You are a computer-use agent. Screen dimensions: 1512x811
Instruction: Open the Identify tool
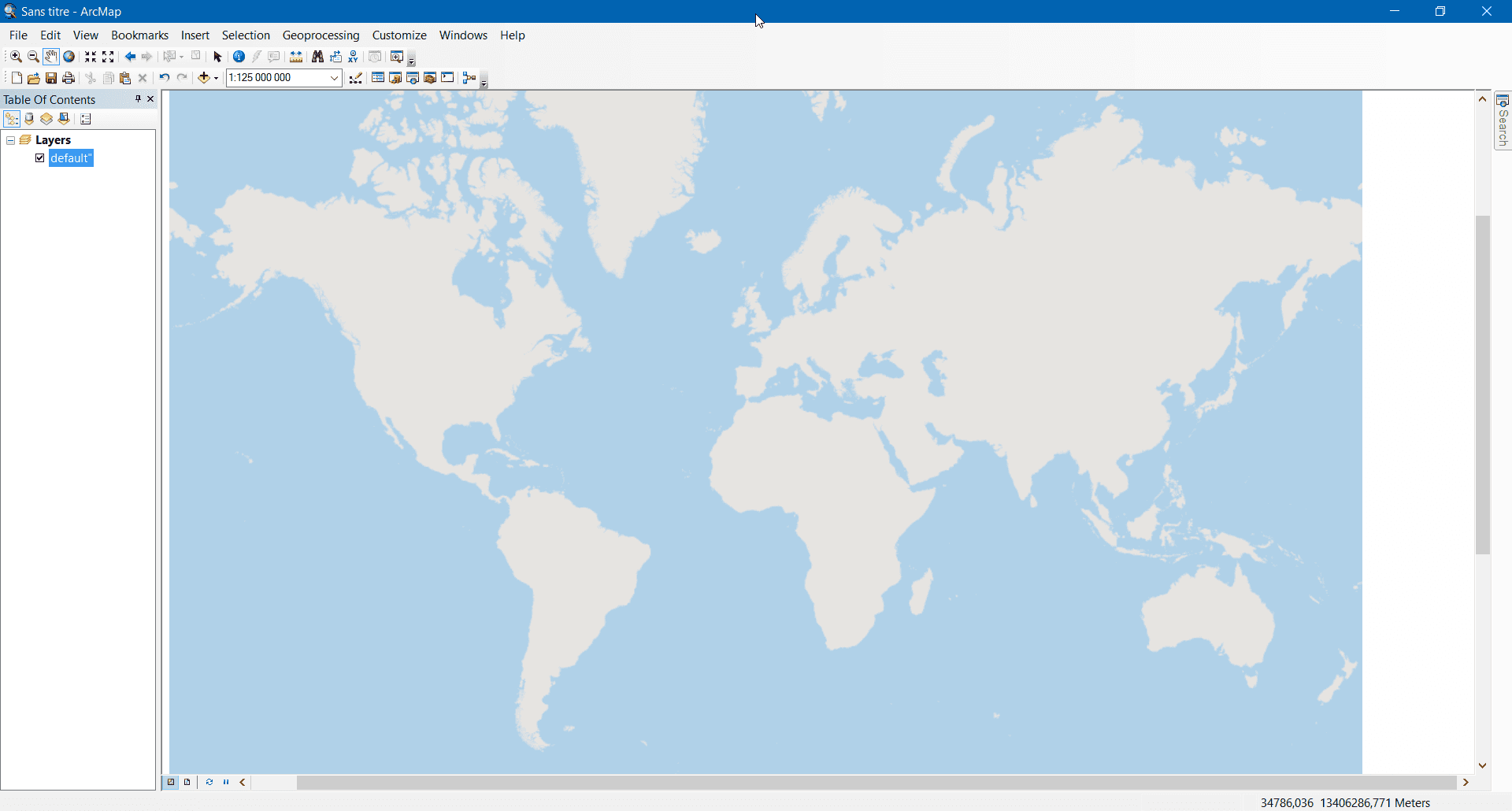pos(238,56)
